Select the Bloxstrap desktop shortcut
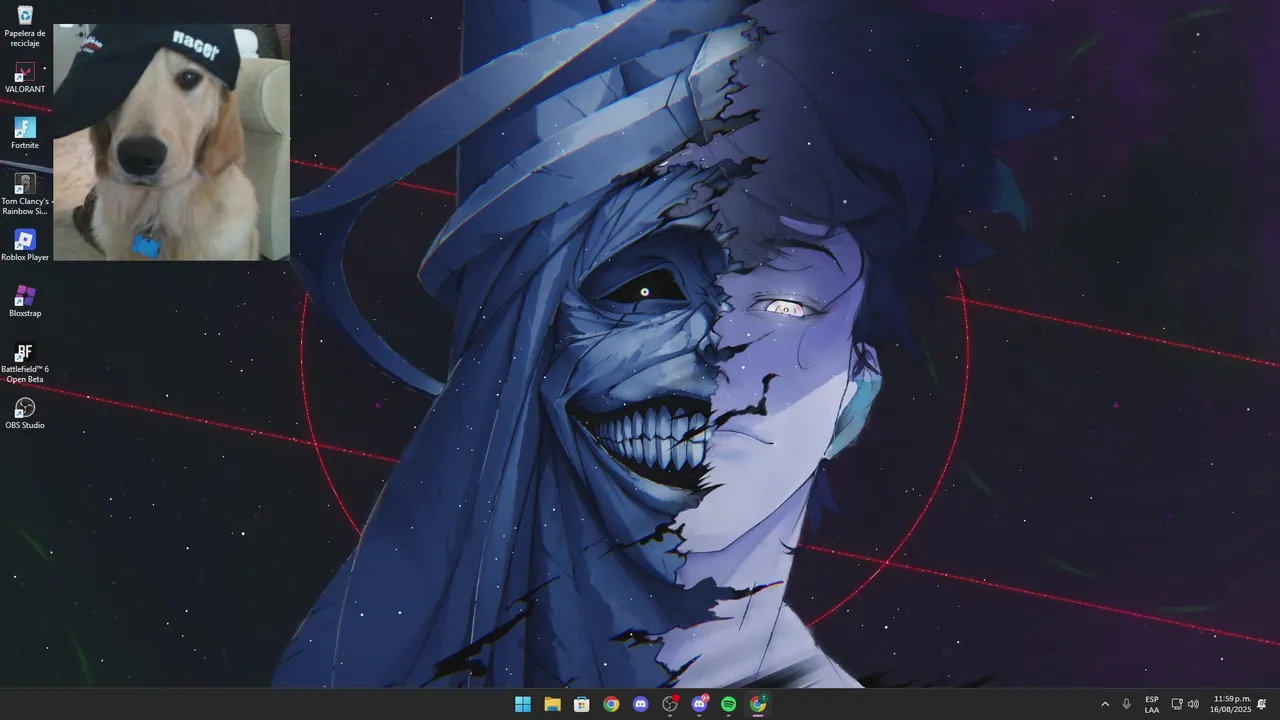Viewport: 1280px width, 720px height. (25, 302)
